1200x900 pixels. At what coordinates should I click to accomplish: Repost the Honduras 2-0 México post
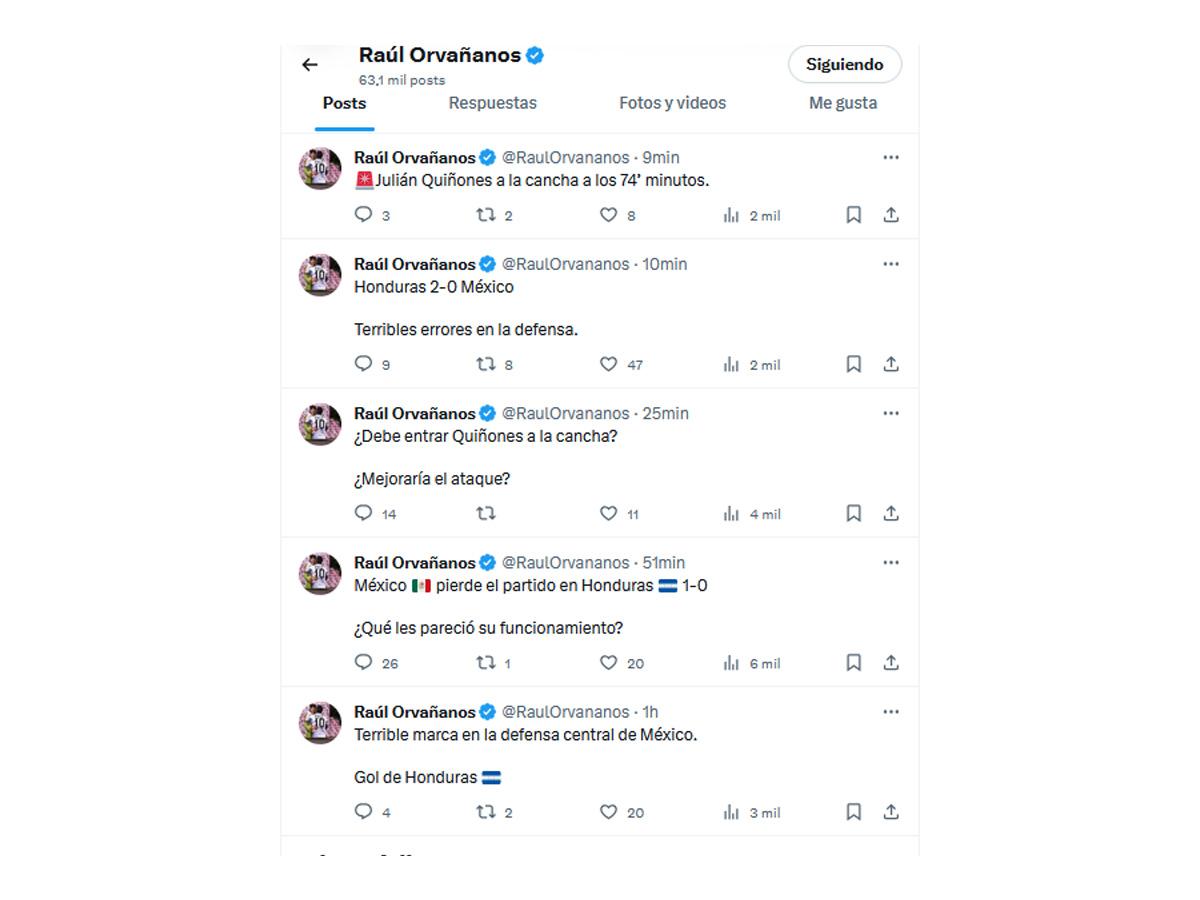pos(486,364)
